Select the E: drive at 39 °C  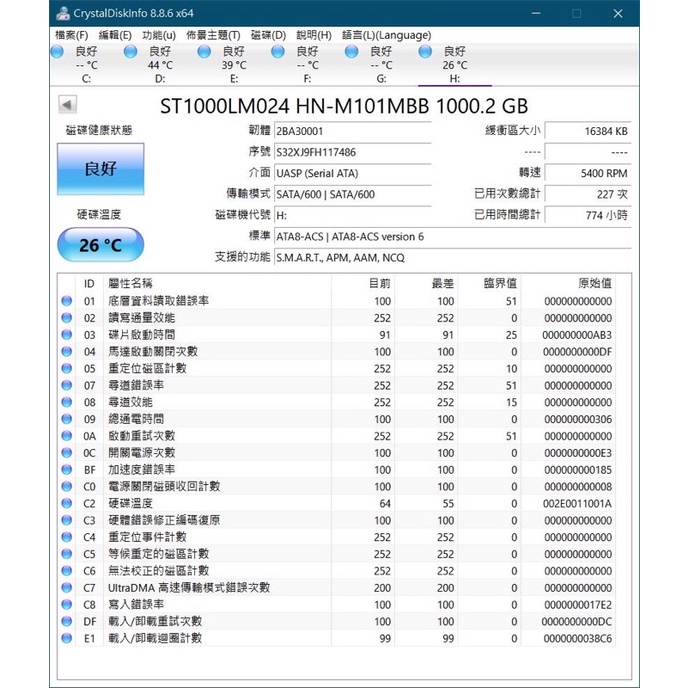pos(233,64)
